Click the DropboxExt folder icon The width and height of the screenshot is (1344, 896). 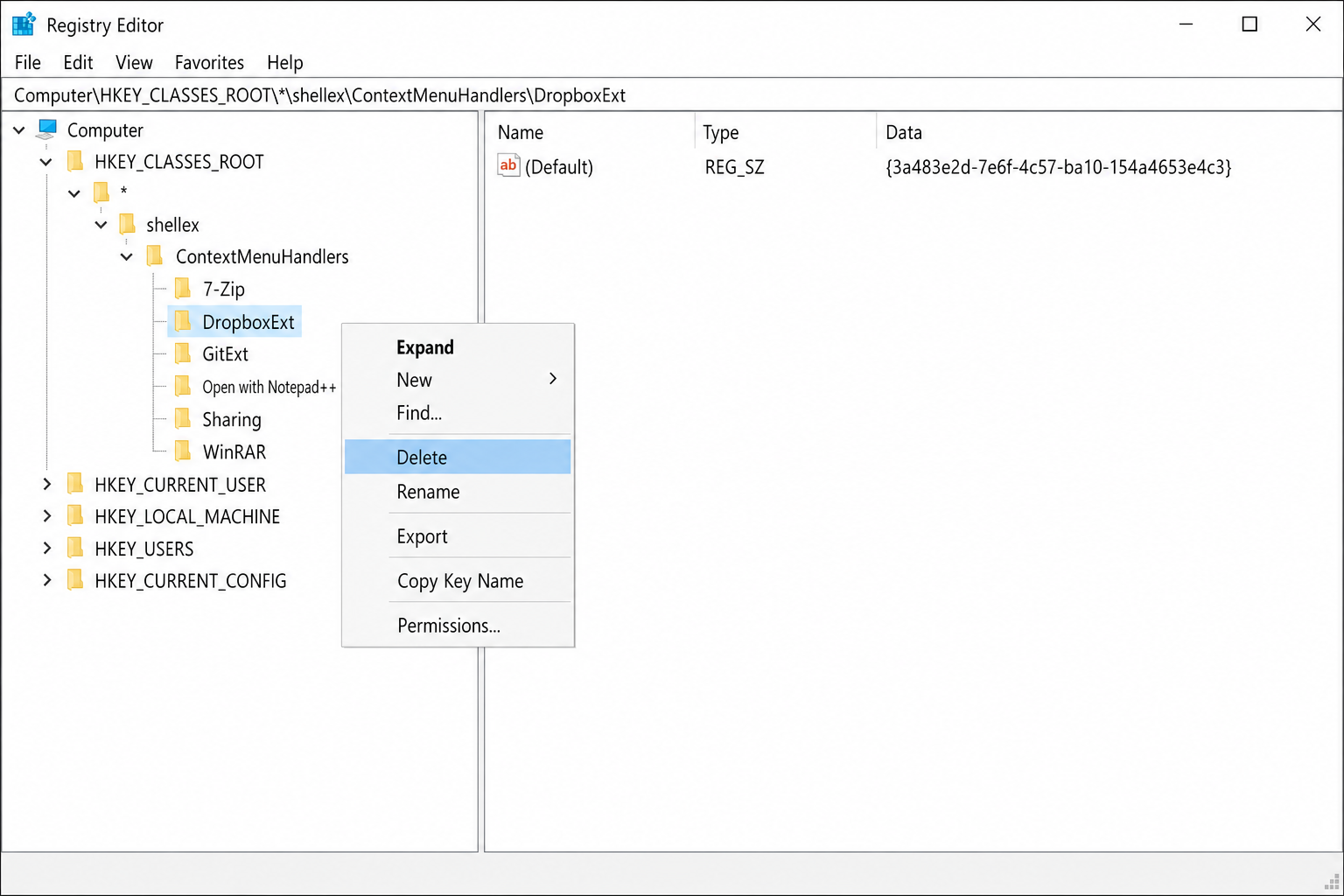tap(183, 321)
